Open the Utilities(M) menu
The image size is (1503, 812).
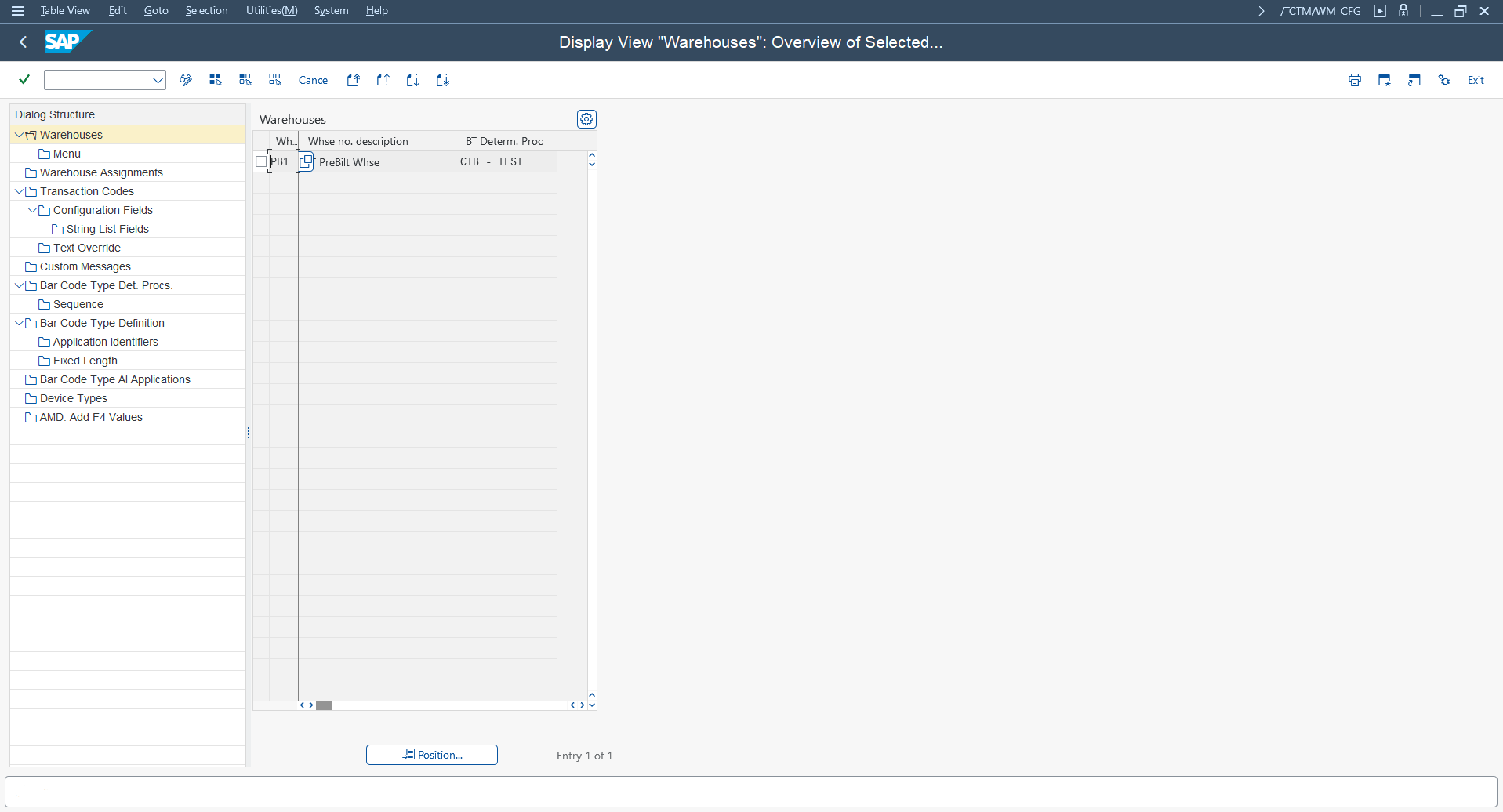tap(271, 10)
